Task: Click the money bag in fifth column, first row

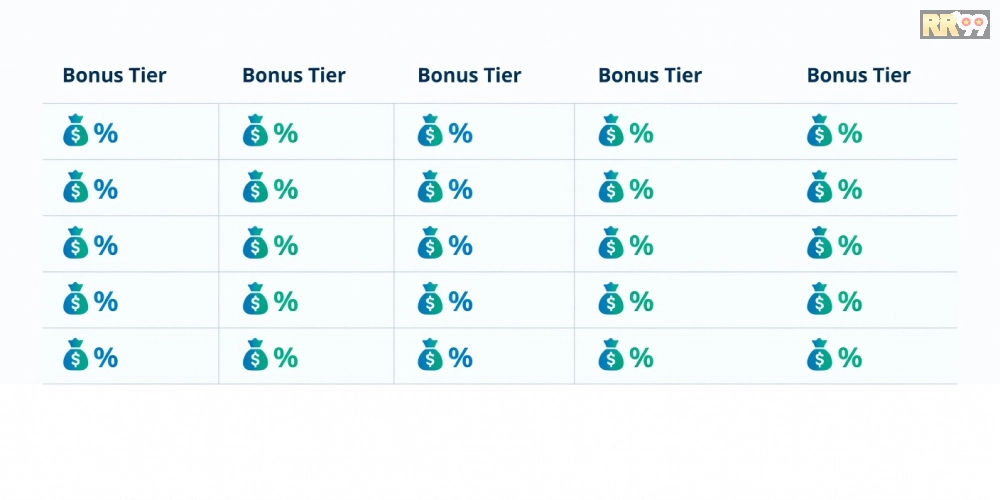Action: (820, 132)
